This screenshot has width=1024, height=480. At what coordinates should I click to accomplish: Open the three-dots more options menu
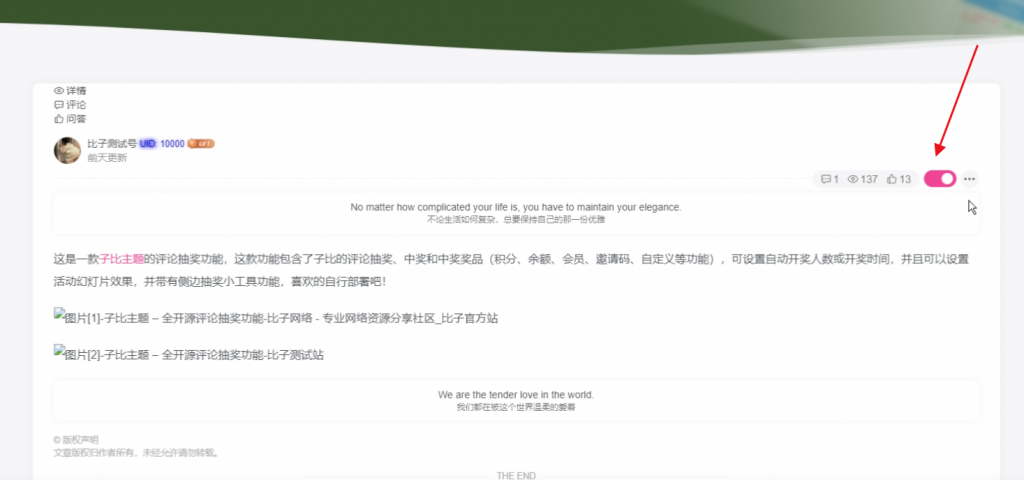[x=970, y=179]
